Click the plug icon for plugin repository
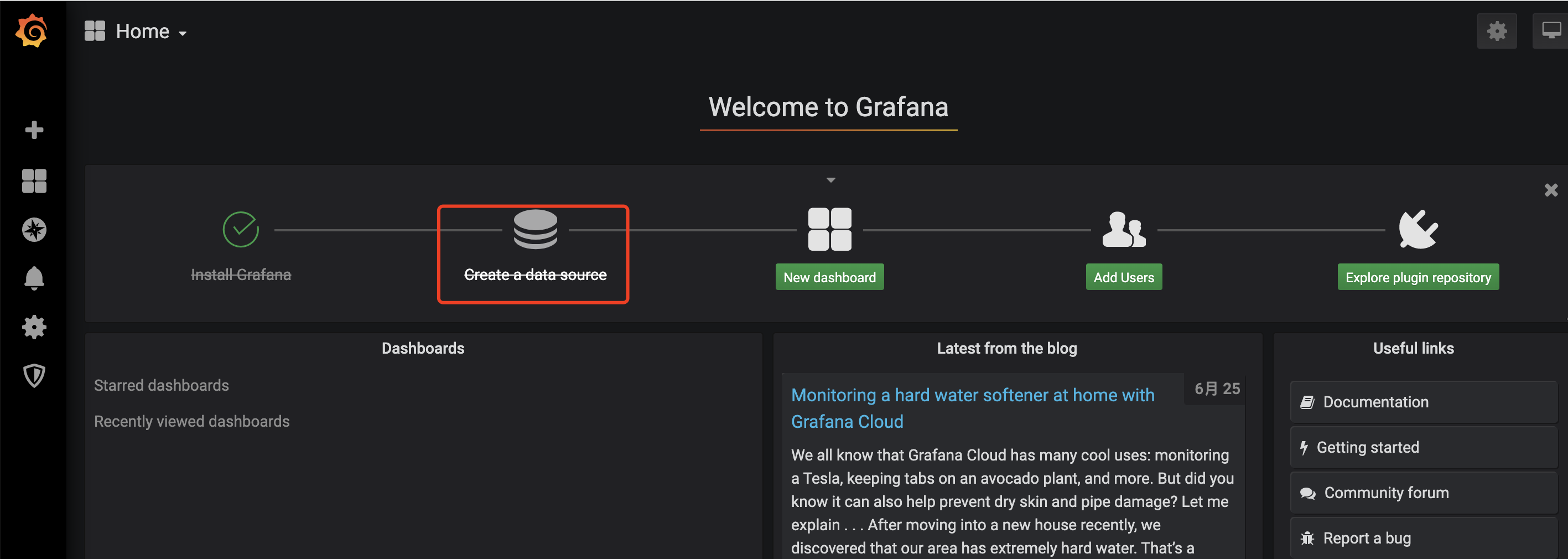The image size is (1568, 559). point(1418,230)
